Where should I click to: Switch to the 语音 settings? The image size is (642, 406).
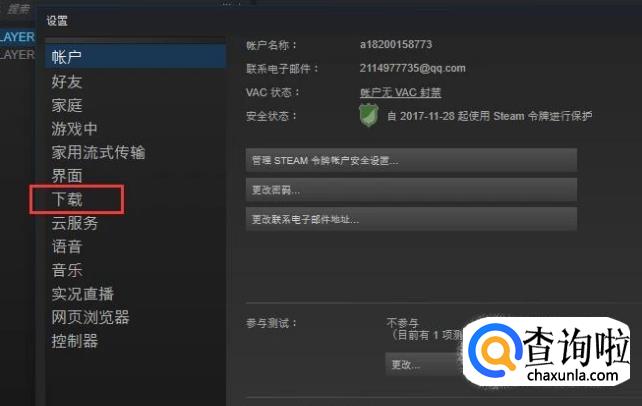click(x=67, y=246)
